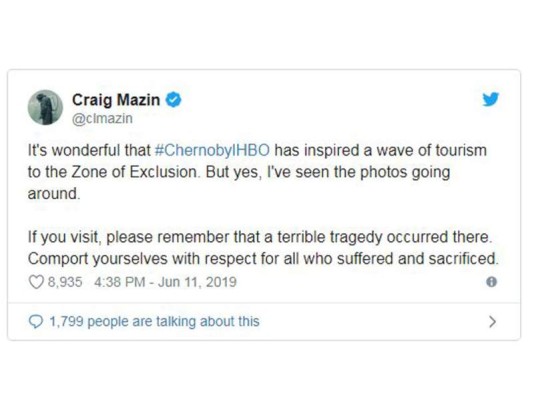Viewport: 534px width, 400px height.
Task: Follow the #ChernobylHBO hashtag link
Action: click(212, 150)
